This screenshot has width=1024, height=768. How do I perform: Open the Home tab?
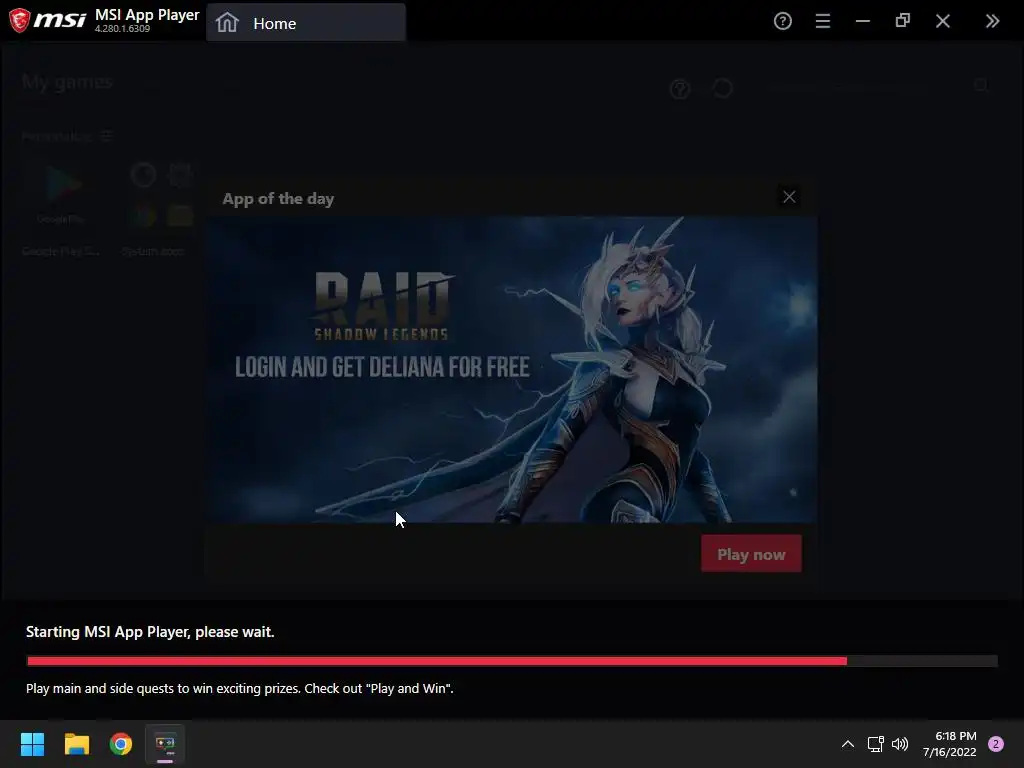tap(306, 23)
